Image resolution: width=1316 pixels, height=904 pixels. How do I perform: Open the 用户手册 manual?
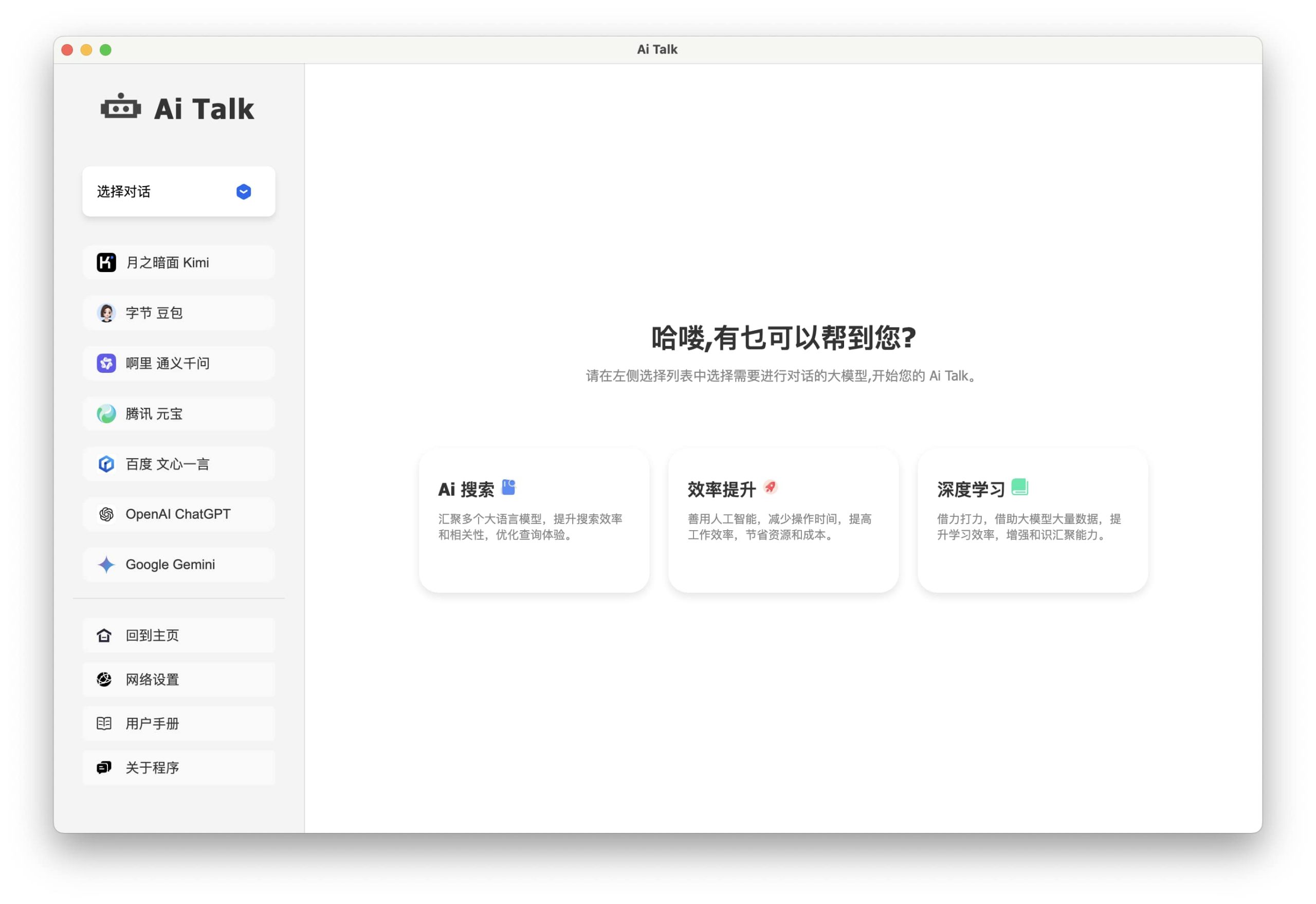[x=178, y=724]
